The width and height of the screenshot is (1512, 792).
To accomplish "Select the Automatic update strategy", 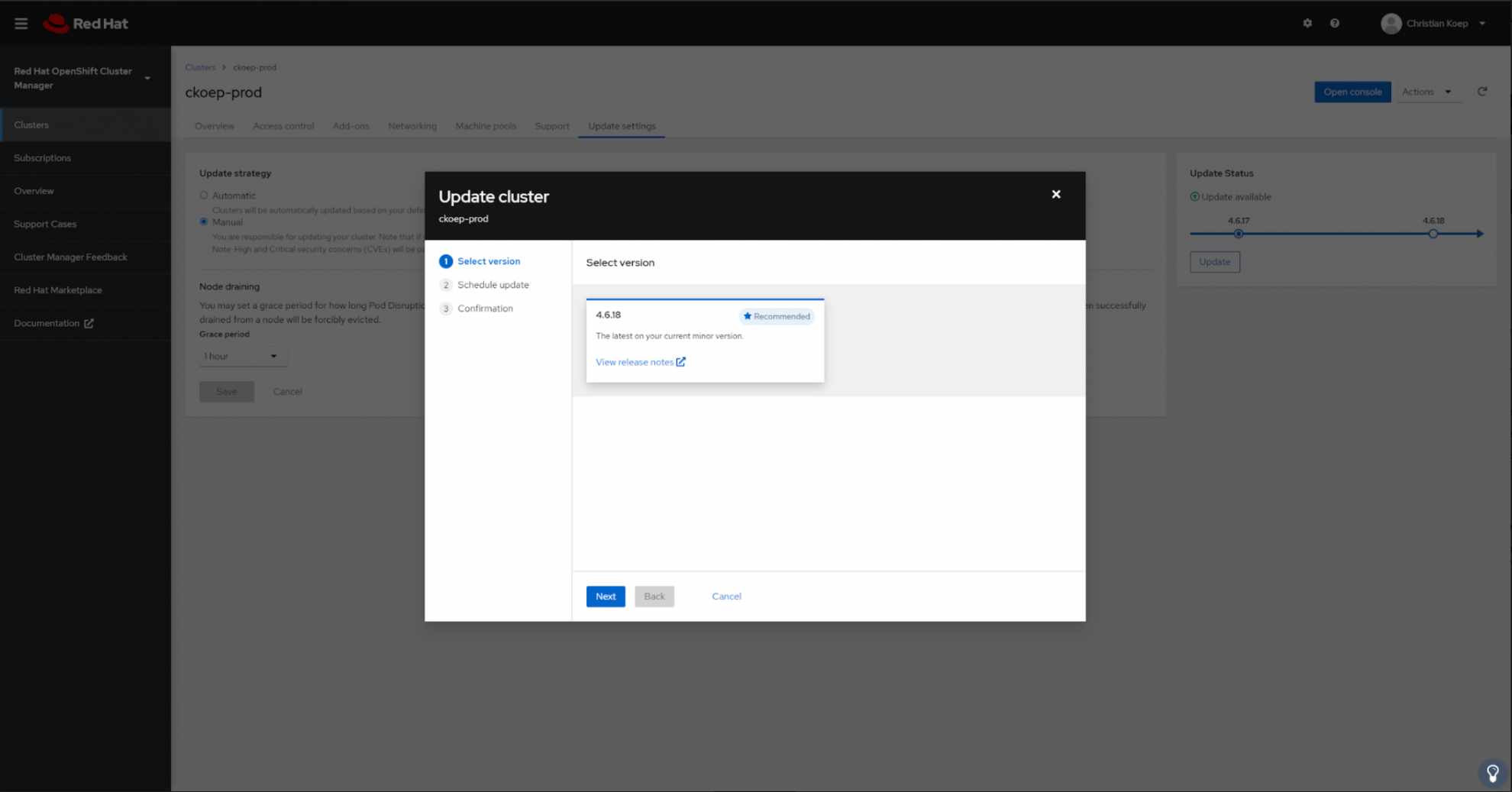I will 203,195.
